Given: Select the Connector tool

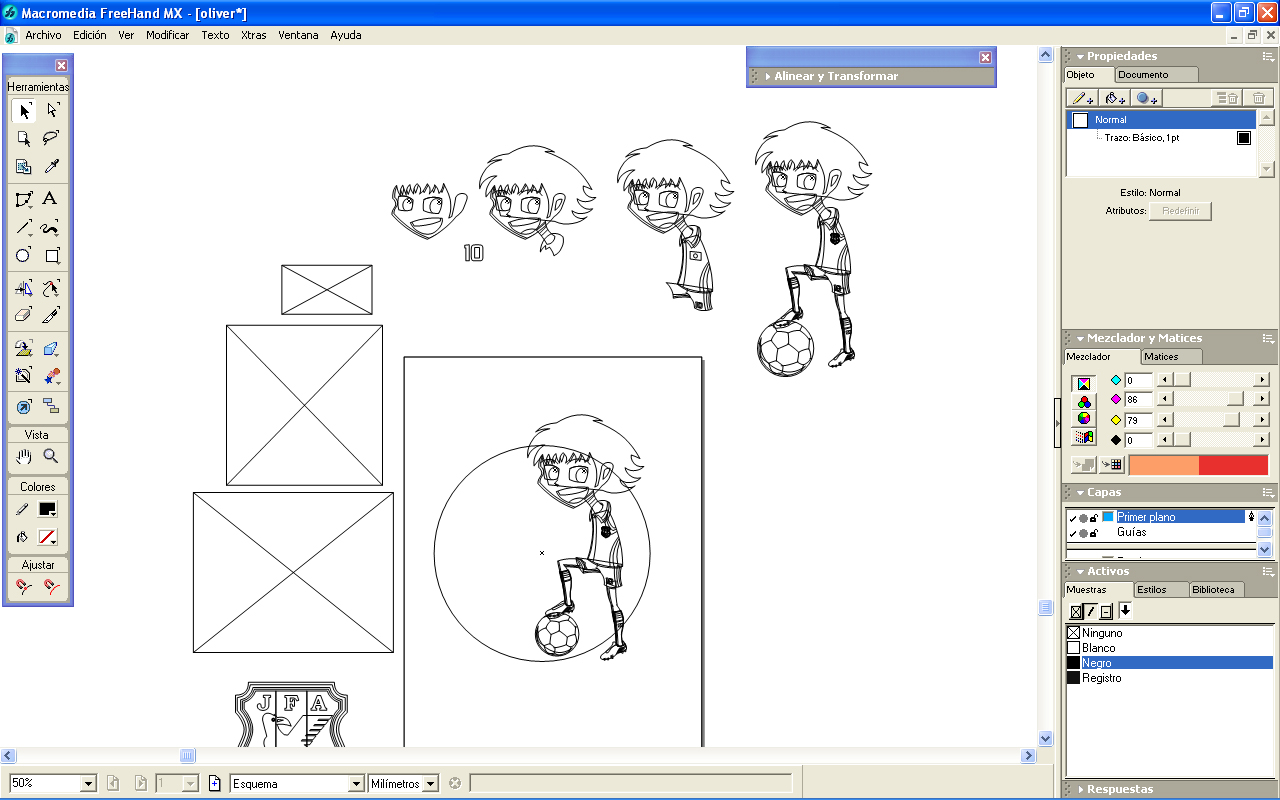Looking at the screenshot, I should point(52,405).
